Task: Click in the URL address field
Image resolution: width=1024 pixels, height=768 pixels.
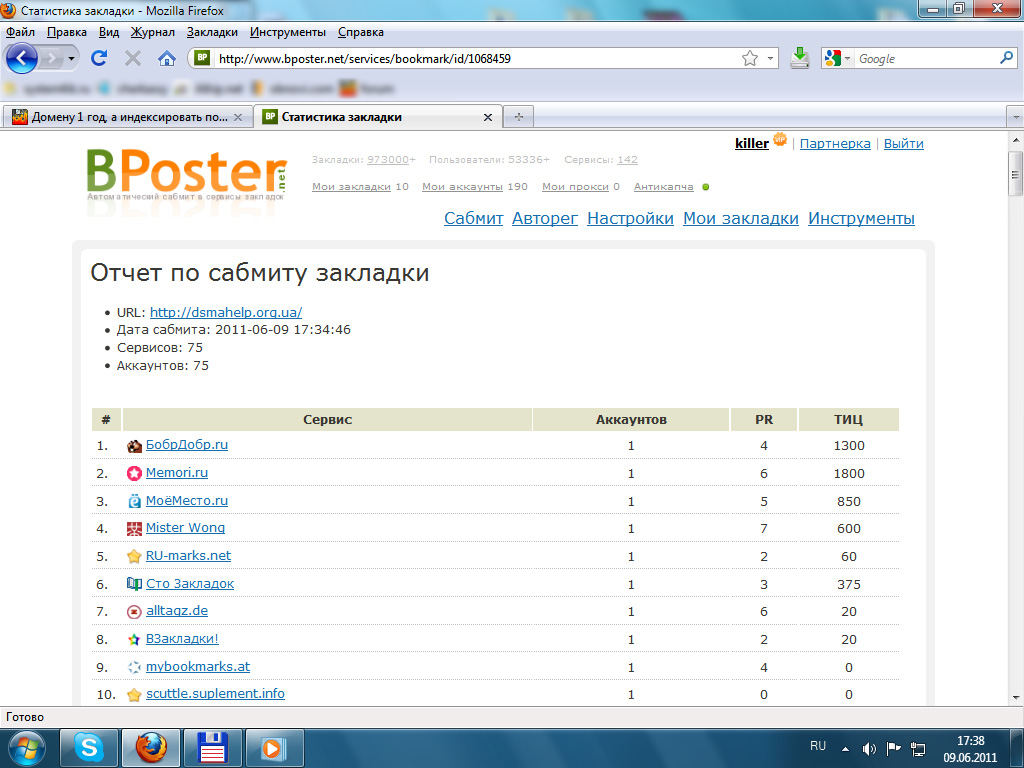Action: point(477,59)
